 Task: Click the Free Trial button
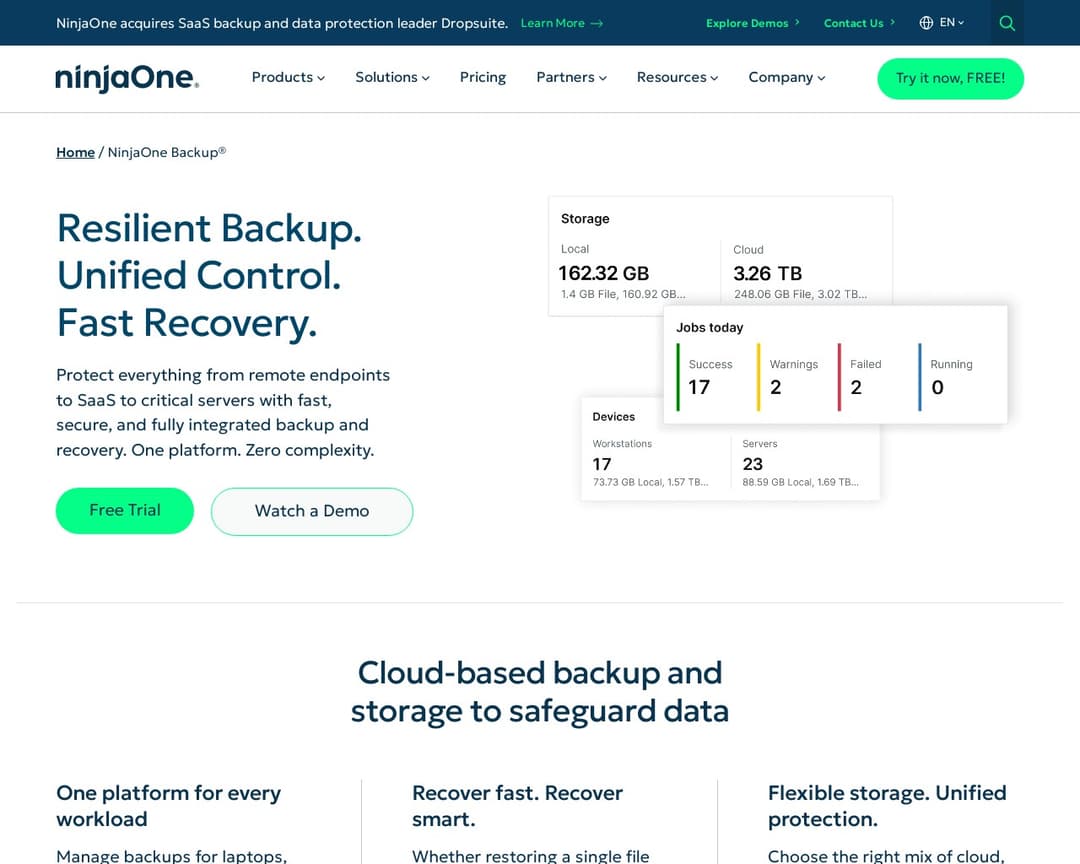click(x=125, y=511)
